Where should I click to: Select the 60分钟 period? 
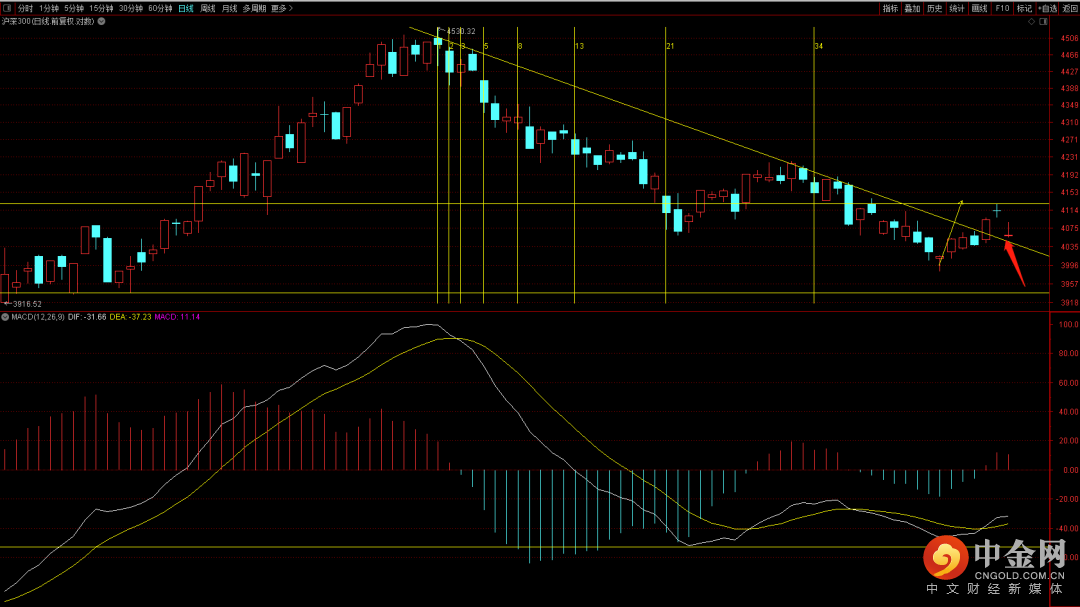160,8
